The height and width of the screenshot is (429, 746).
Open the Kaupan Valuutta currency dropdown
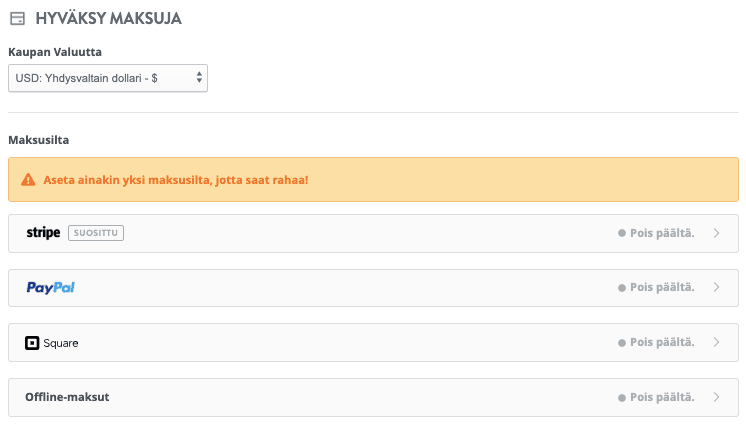pos(108,77)
